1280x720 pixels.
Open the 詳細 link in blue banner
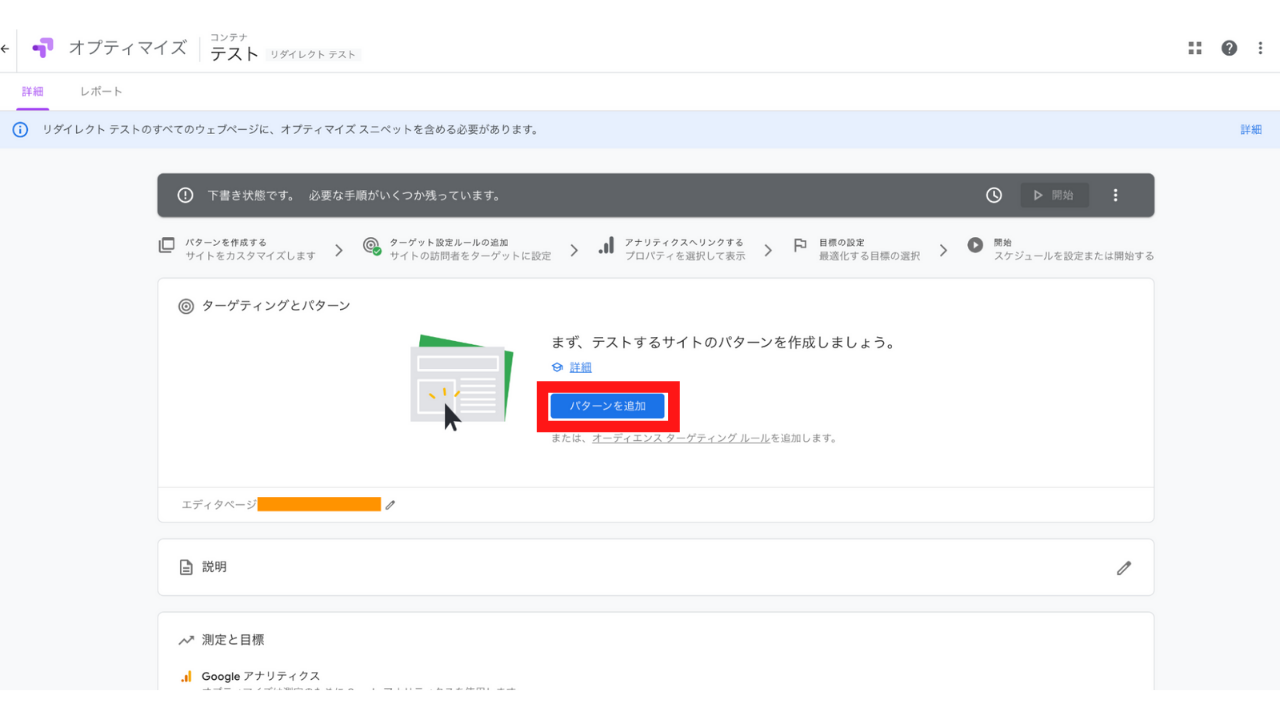coord(1251,130)
